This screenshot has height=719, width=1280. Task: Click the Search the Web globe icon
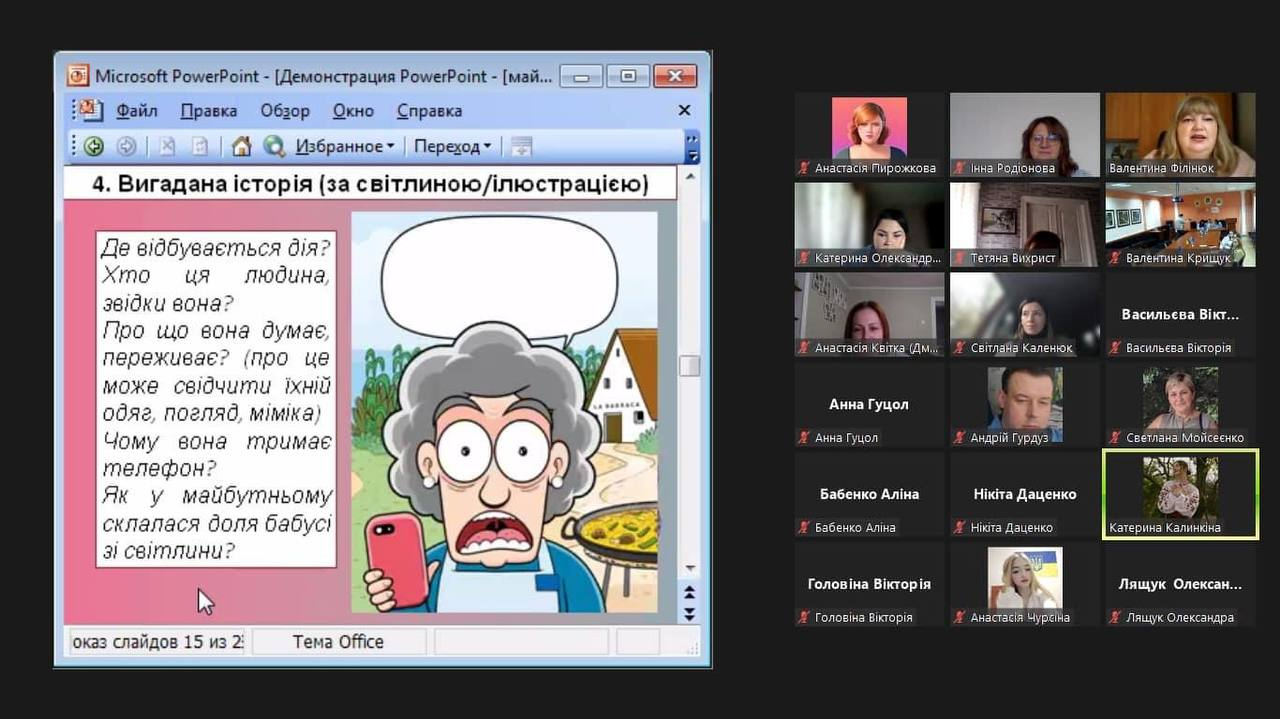pos(274,147)
